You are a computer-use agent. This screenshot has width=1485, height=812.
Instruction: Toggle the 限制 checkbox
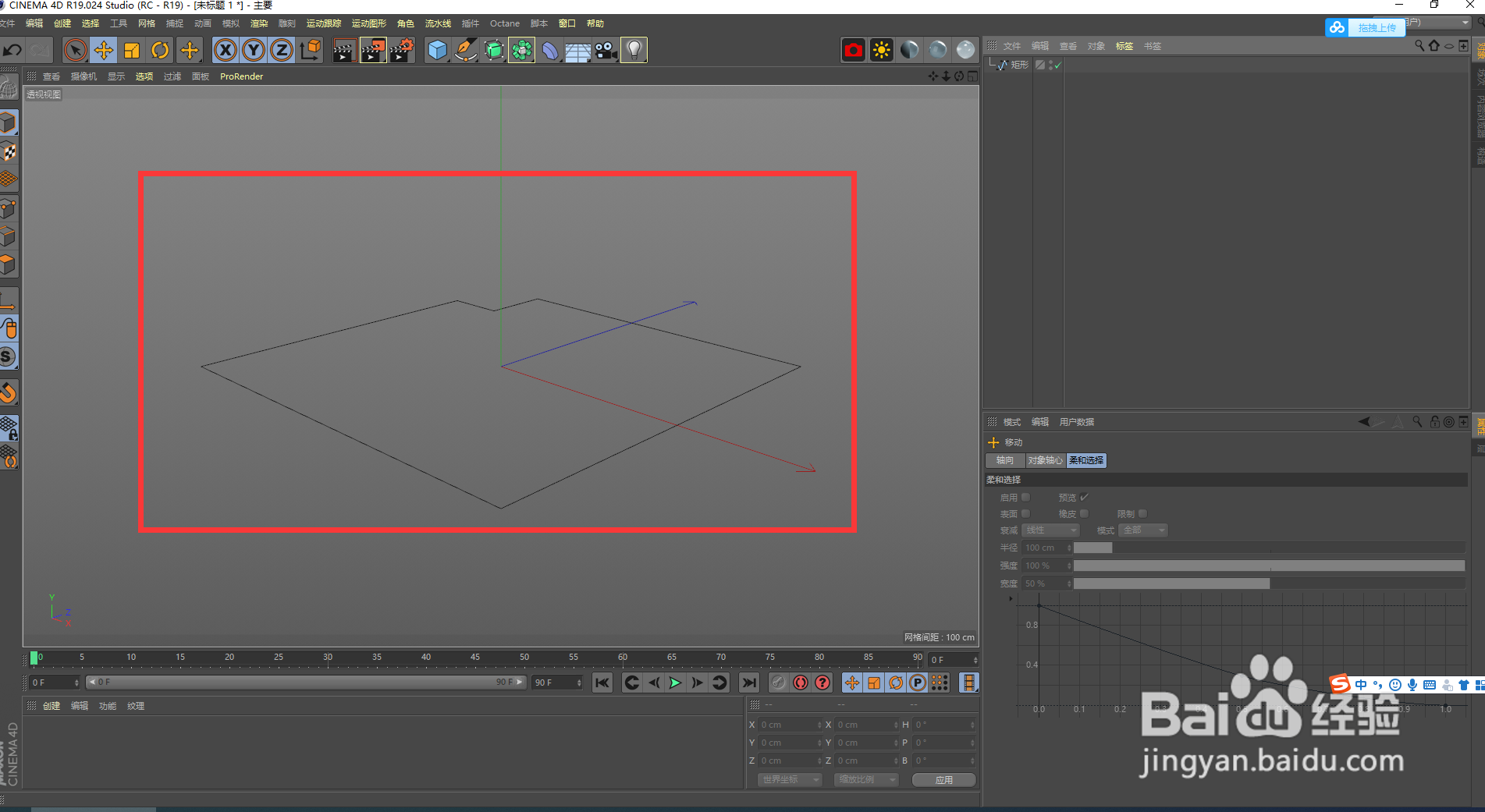[x=1142, y=513]
